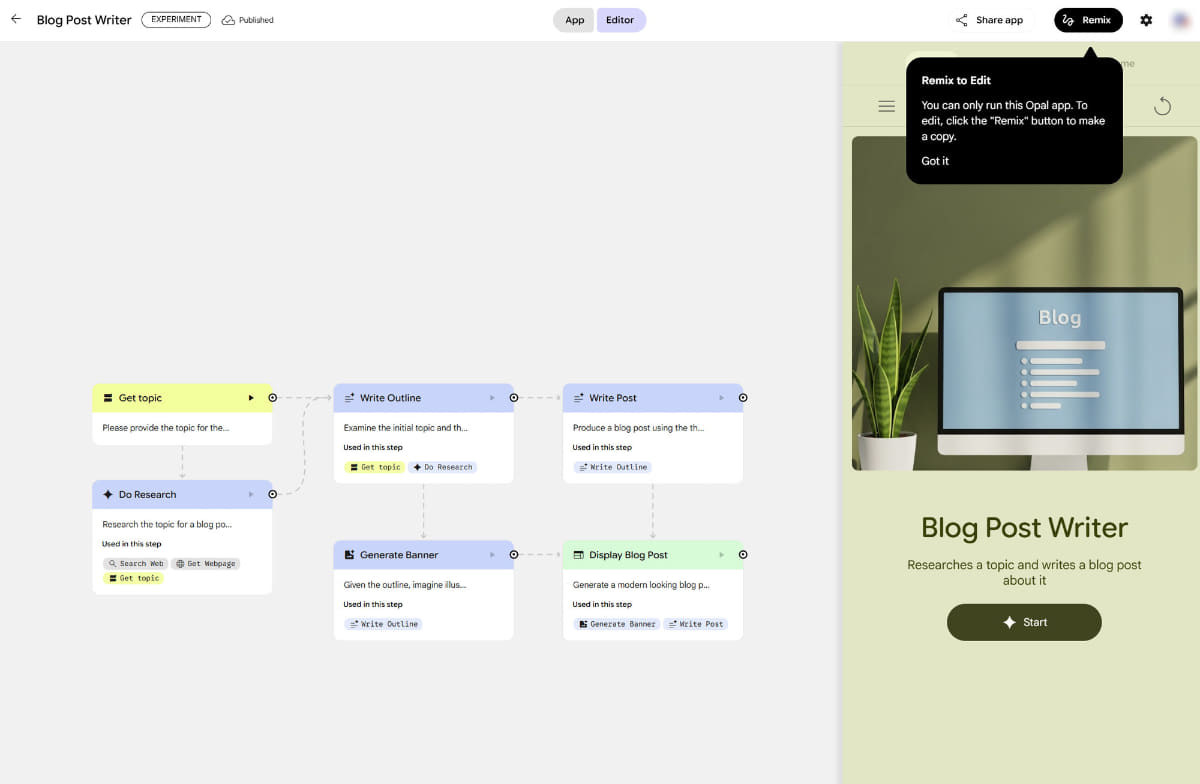
Task: Click the Do Research node output port
Action: point(272,495)
